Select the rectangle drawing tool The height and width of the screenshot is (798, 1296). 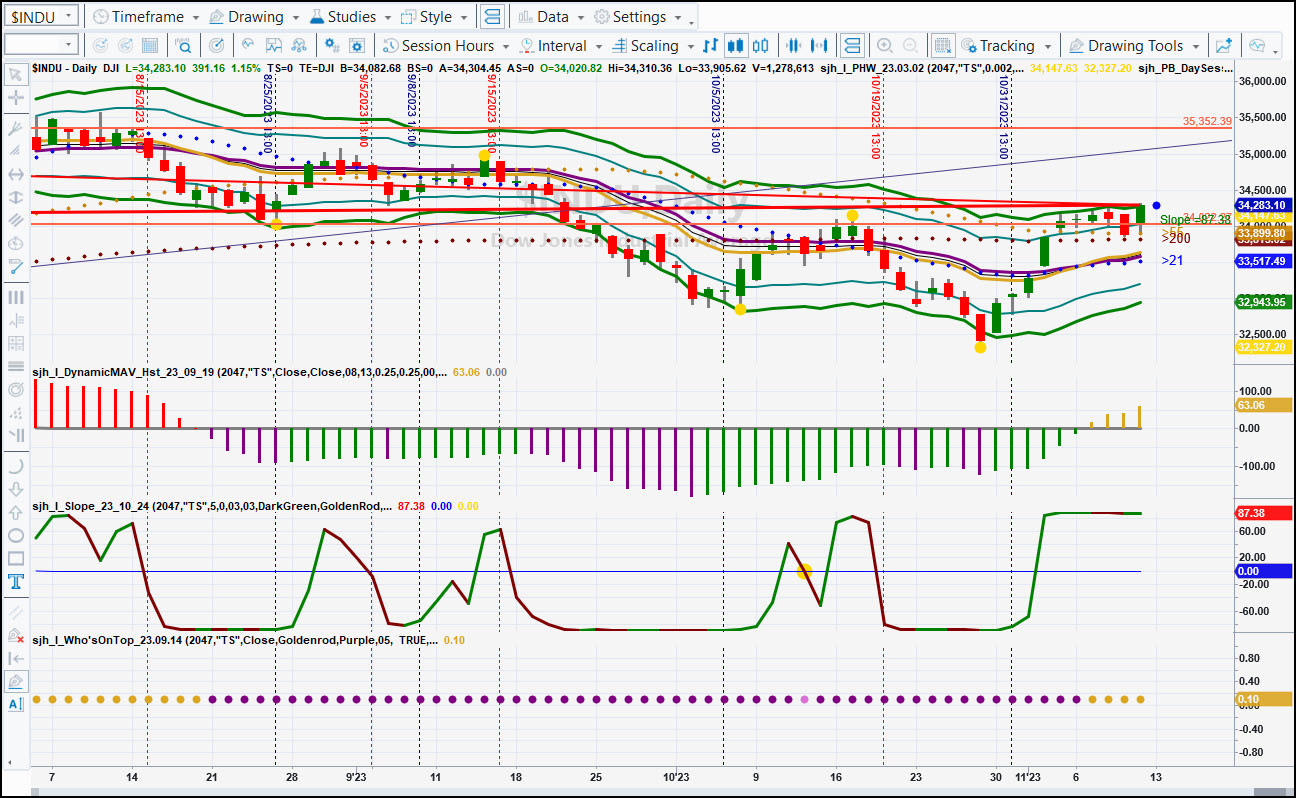click(x=15, y=559)
